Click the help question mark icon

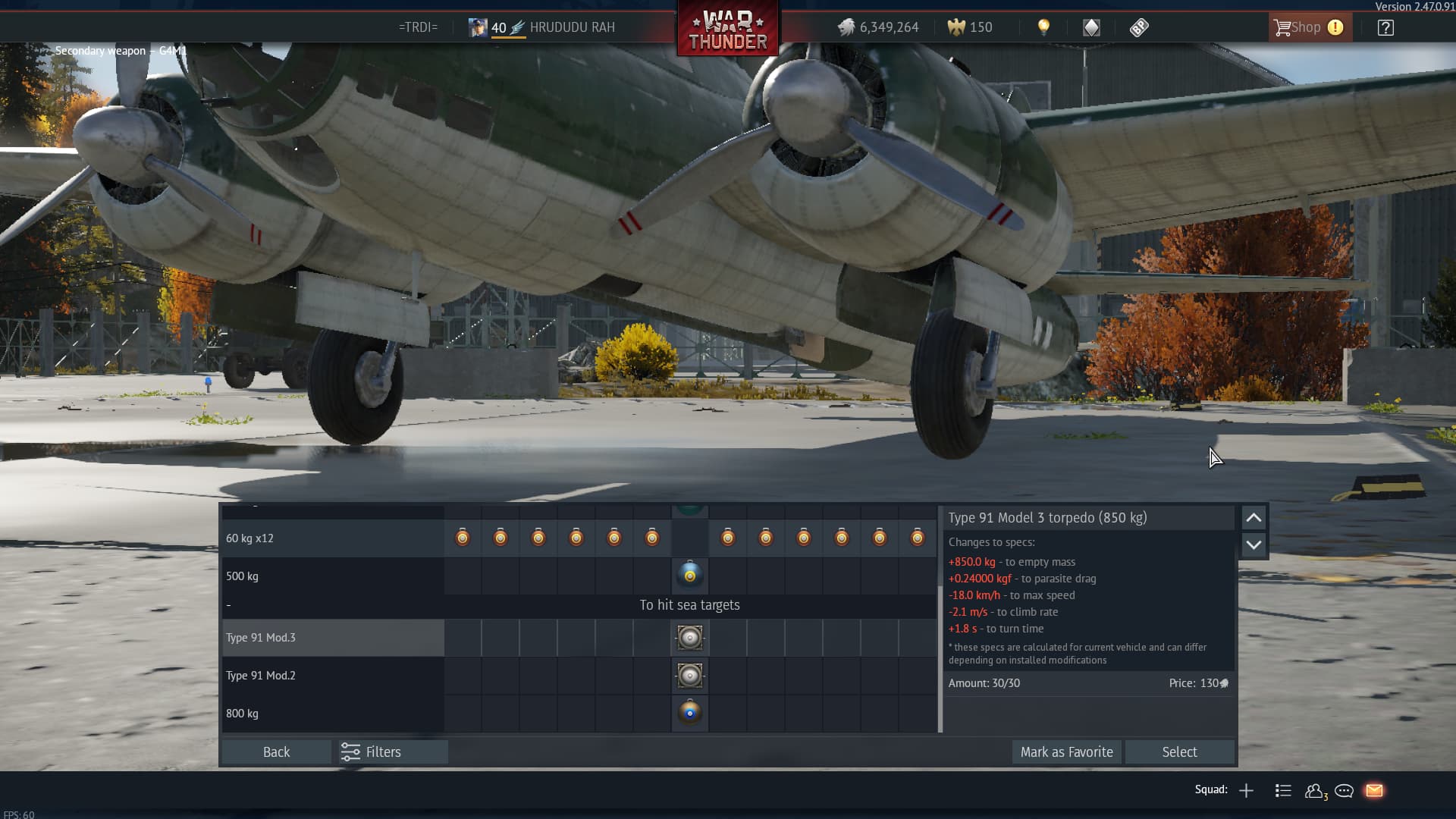pos(1385,27)
